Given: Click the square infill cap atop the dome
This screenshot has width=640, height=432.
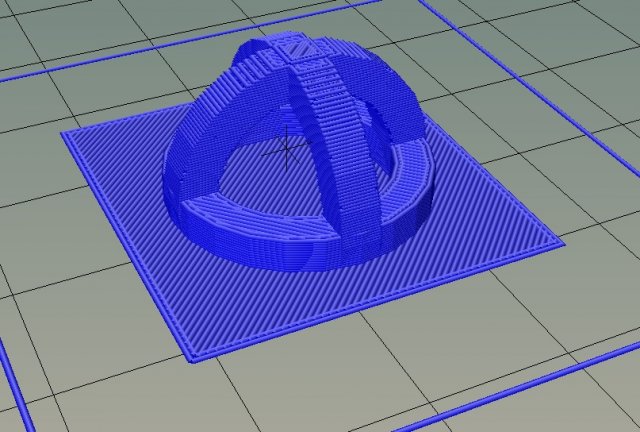Looking at the screenshot, I should tap(304, 50).
